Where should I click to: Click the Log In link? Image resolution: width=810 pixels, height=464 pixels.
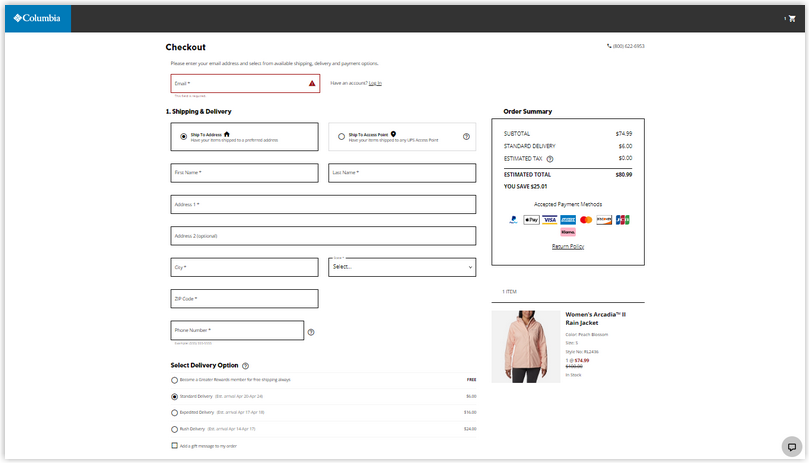click(x=375, y=83)
